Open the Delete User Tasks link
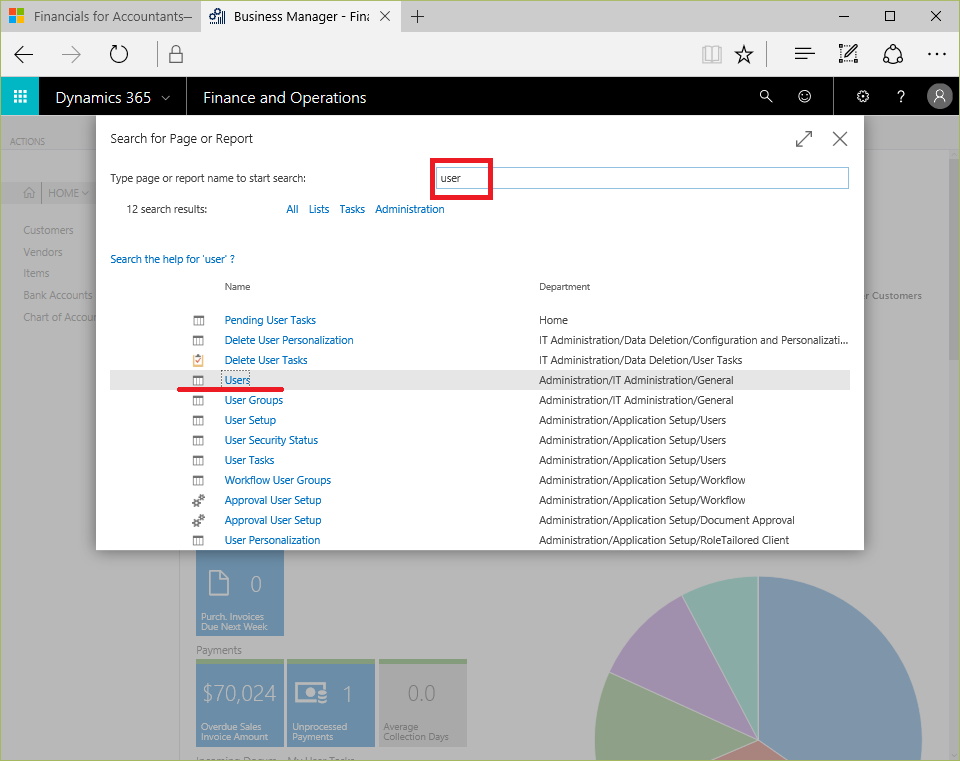 click(266, 360)
